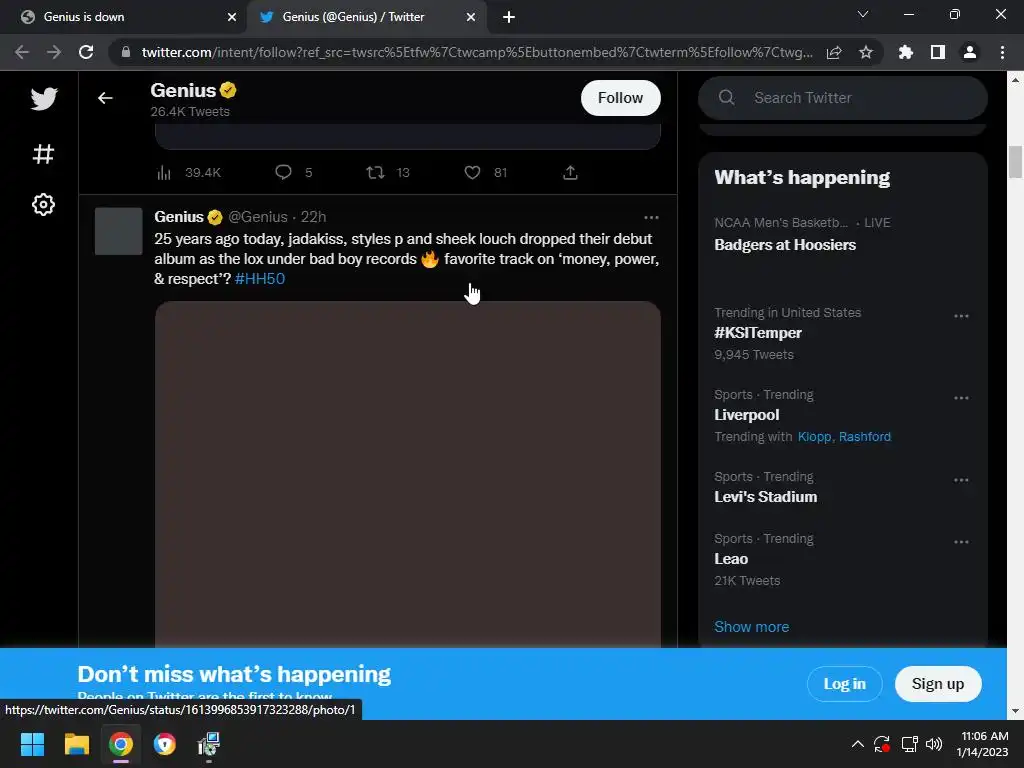Open taskbar clock showing 11:06 AM
This screenshot has height=768, width=1024.
982,744
